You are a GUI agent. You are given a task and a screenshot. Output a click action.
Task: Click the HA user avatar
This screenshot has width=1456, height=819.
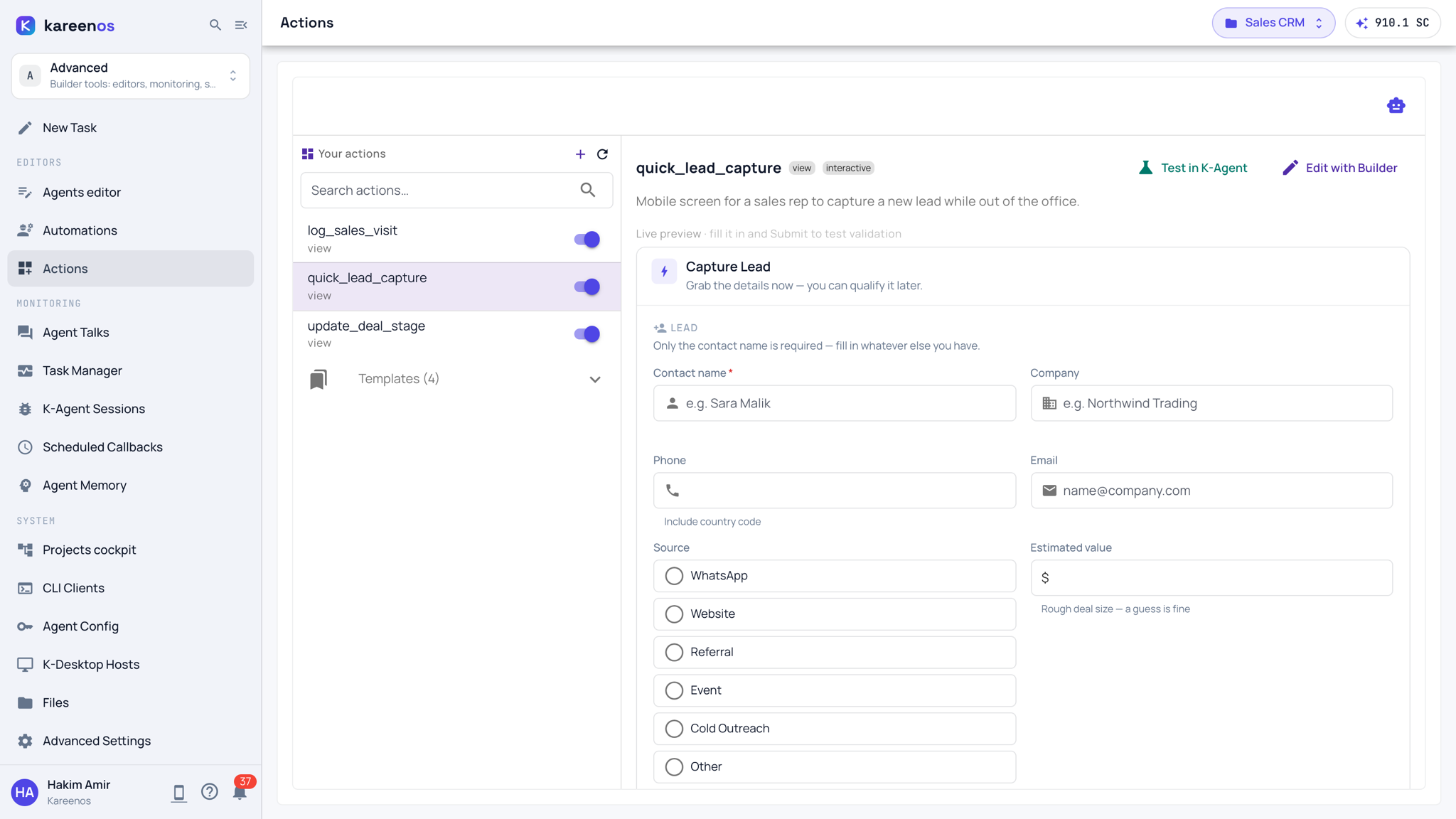pos(25,792)
